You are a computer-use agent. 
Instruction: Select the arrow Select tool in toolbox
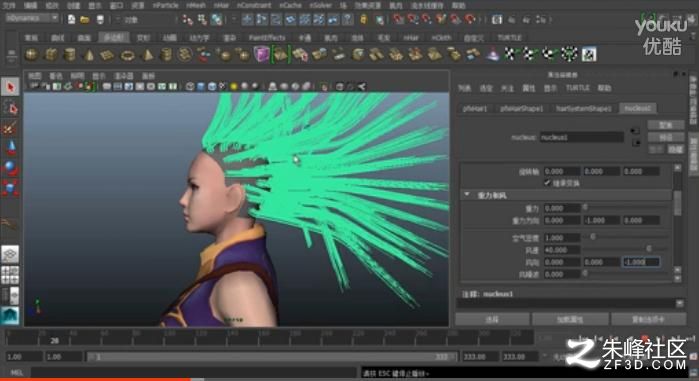click(10, 86)
